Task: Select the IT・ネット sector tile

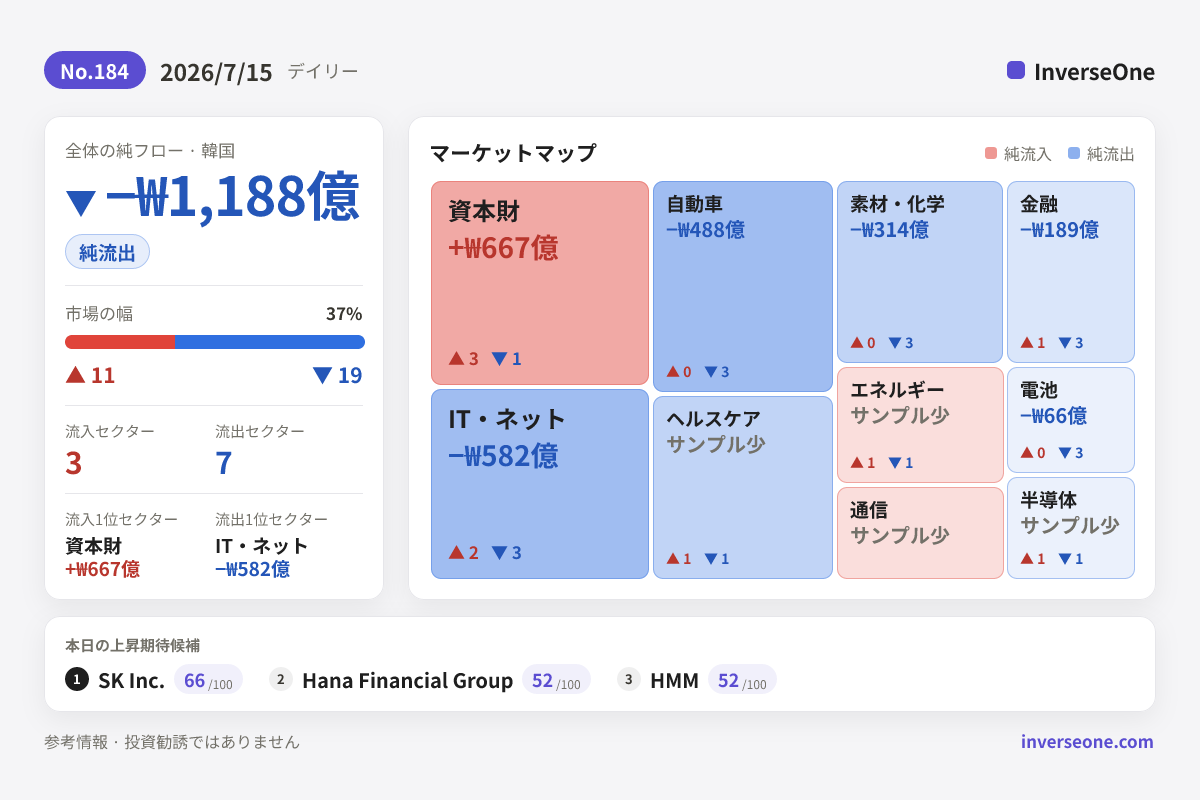Action: click(540, 484)
